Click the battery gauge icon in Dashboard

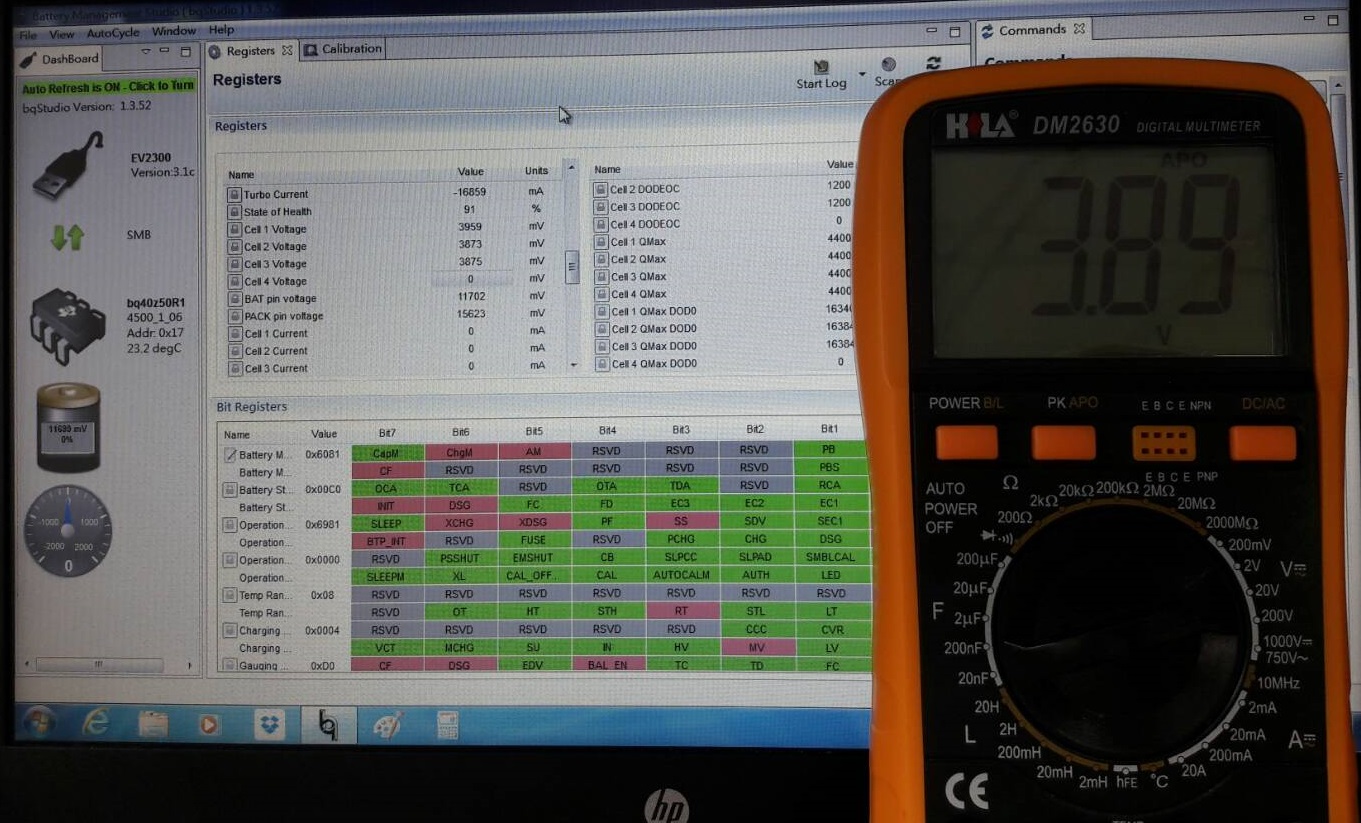point(68,427)
